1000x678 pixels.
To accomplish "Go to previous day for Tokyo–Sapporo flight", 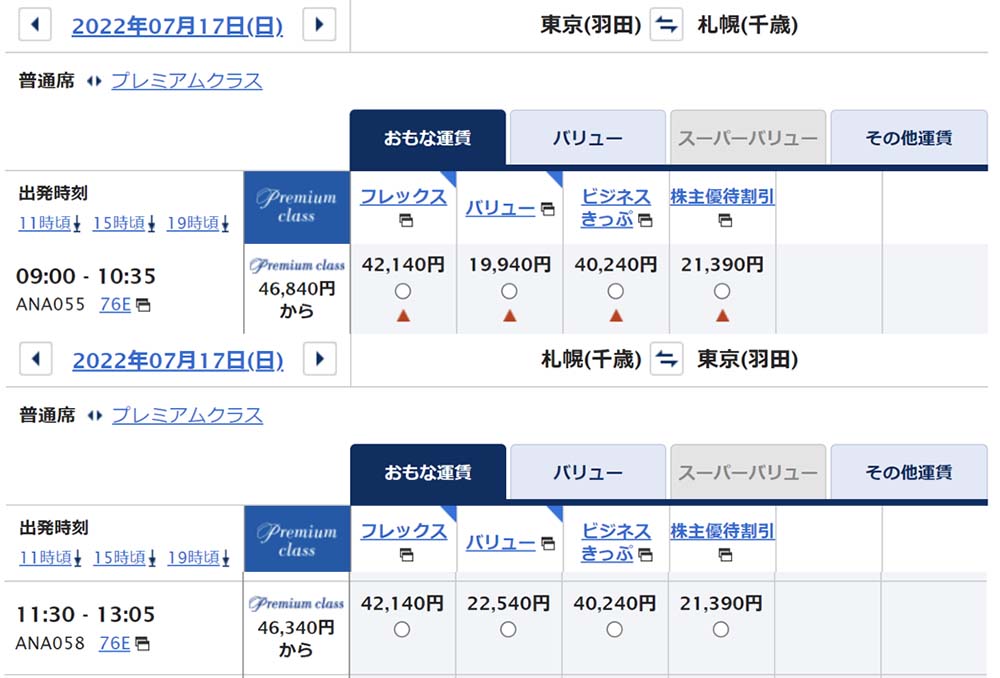I will coord(35,25).
